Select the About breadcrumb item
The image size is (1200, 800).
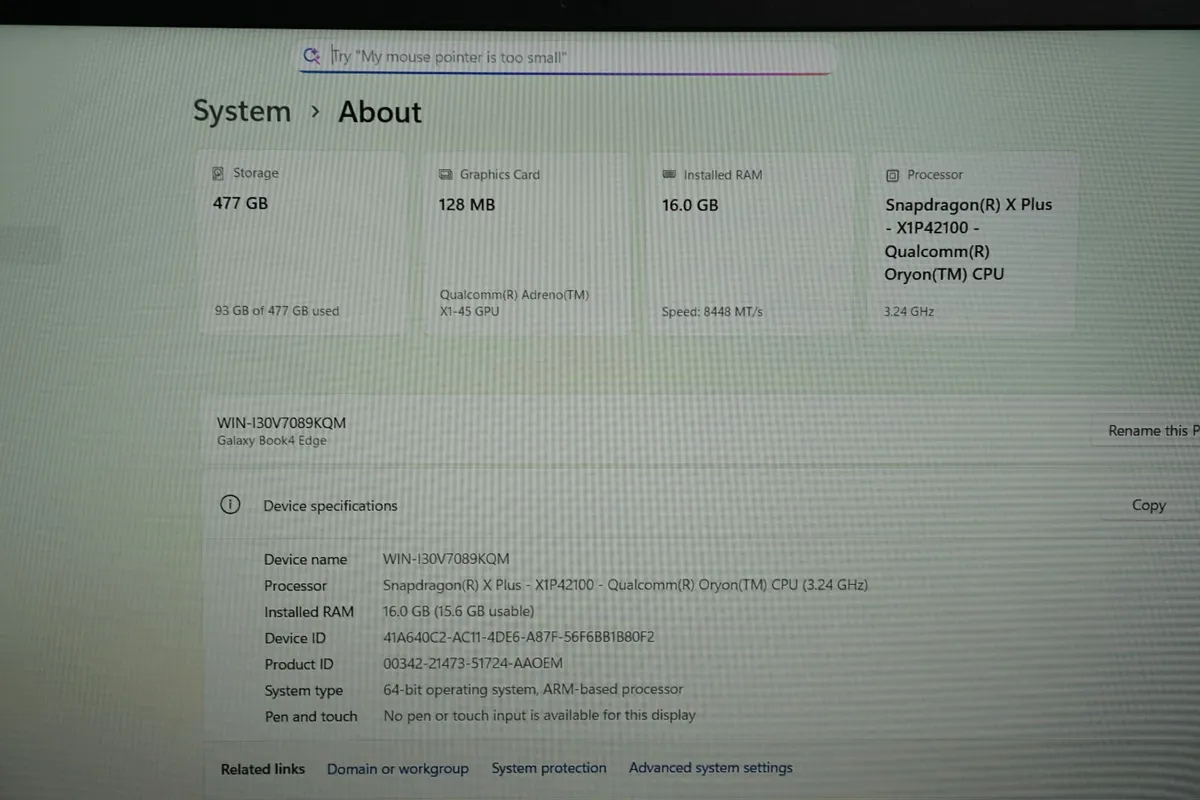click(x=379, y=112)
